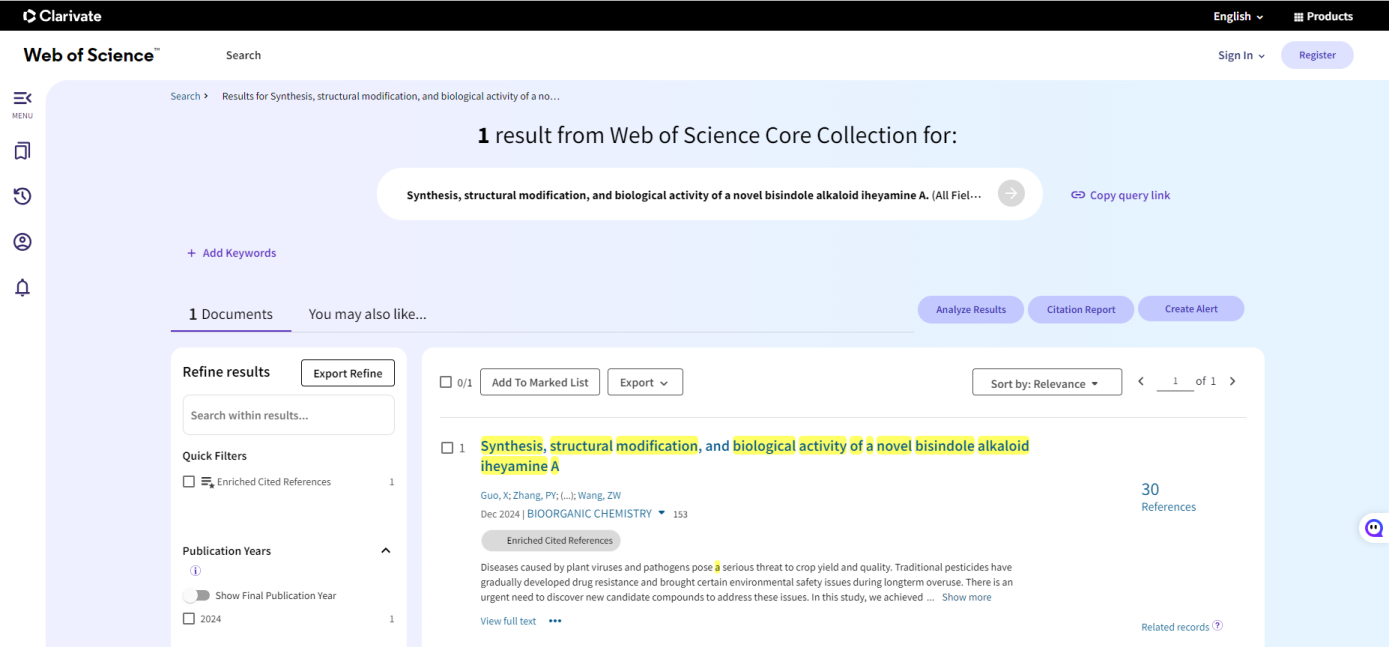
Task: Click author Guo, X link
Action: pos(494,495)
